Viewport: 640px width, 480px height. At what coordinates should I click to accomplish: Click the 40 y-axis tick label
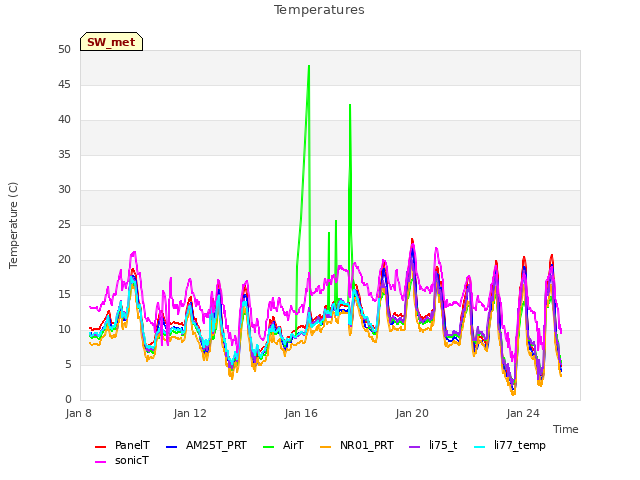click(x=64, y=120)
